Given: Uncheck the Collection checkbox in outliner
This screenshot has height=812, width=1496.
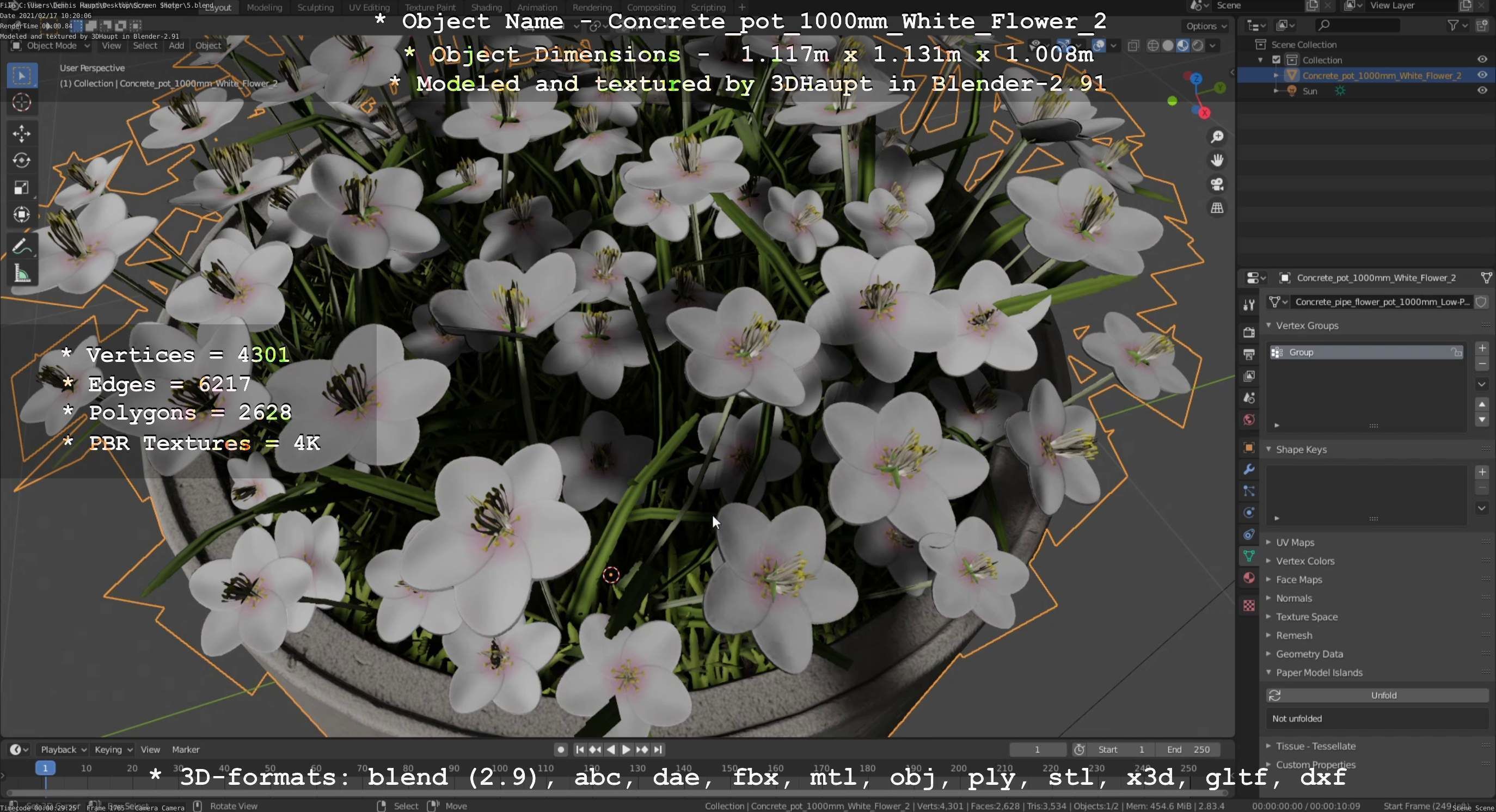Looking at the screenshot, I should point(1276,60).
